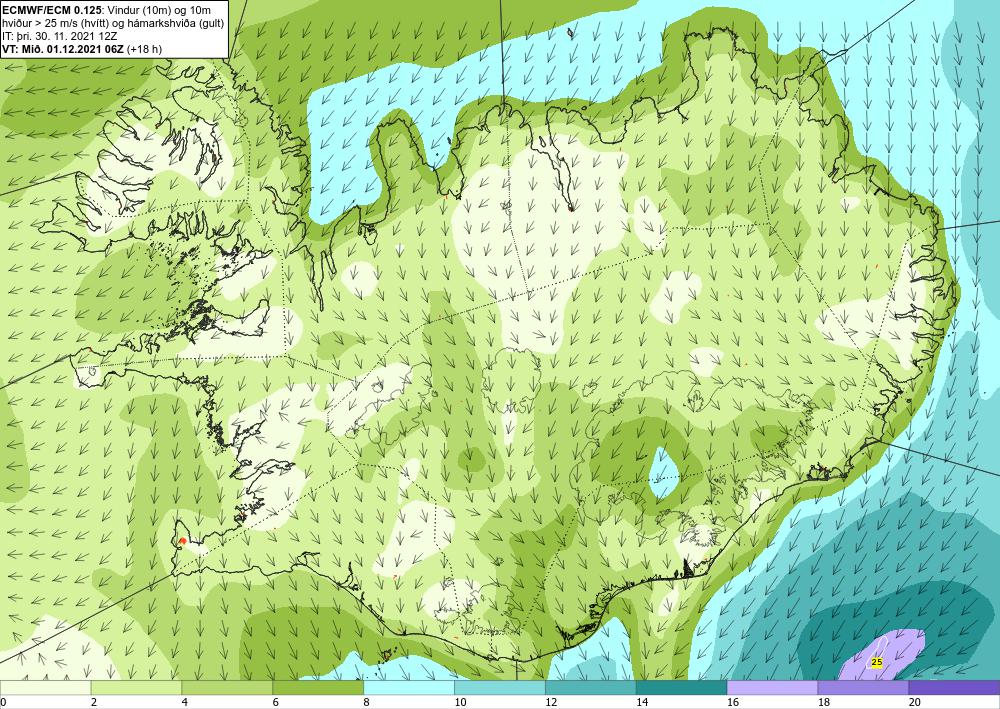
Task: Click the cyan wind cell over Vatnajökull glacier
Action: [664, 473]
